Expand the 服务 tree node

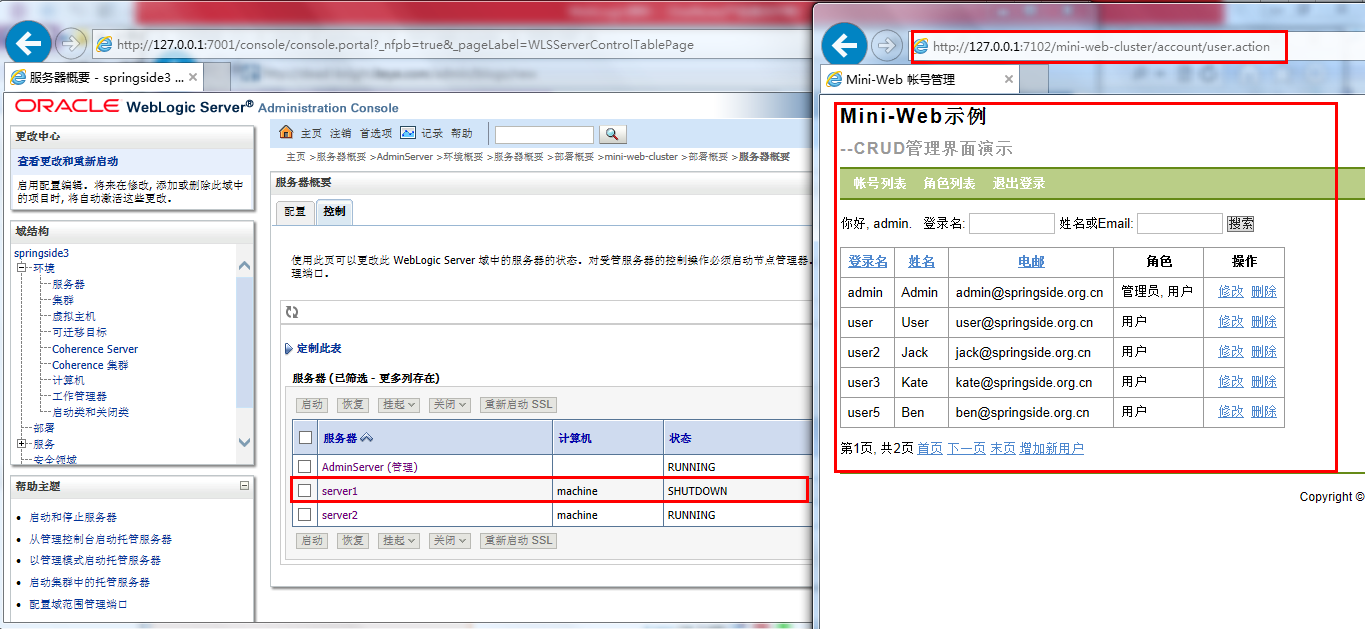pyautogui.click(x=21, y=443)
